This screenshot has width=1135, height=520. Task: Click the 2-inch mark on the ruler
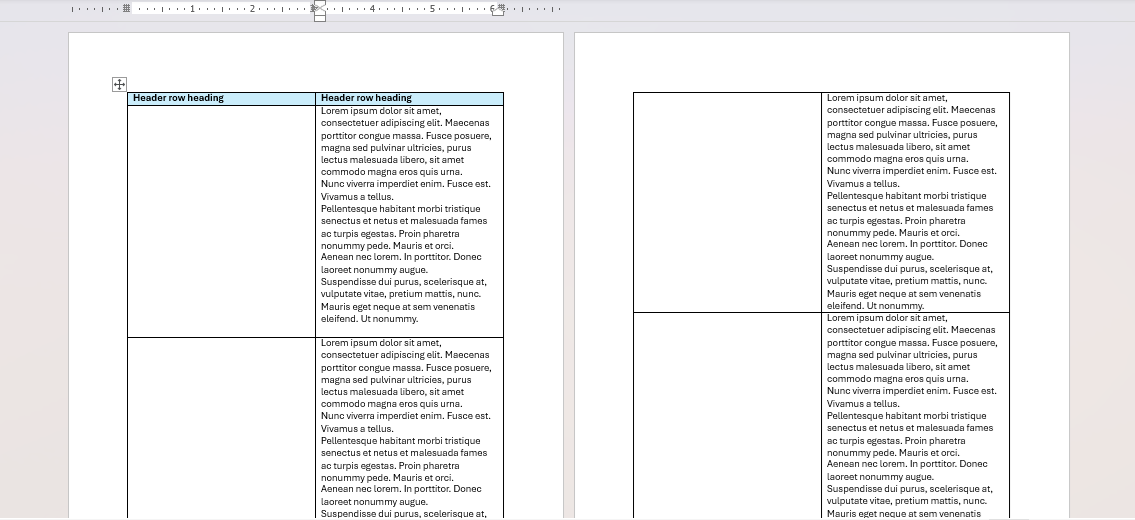252,8
